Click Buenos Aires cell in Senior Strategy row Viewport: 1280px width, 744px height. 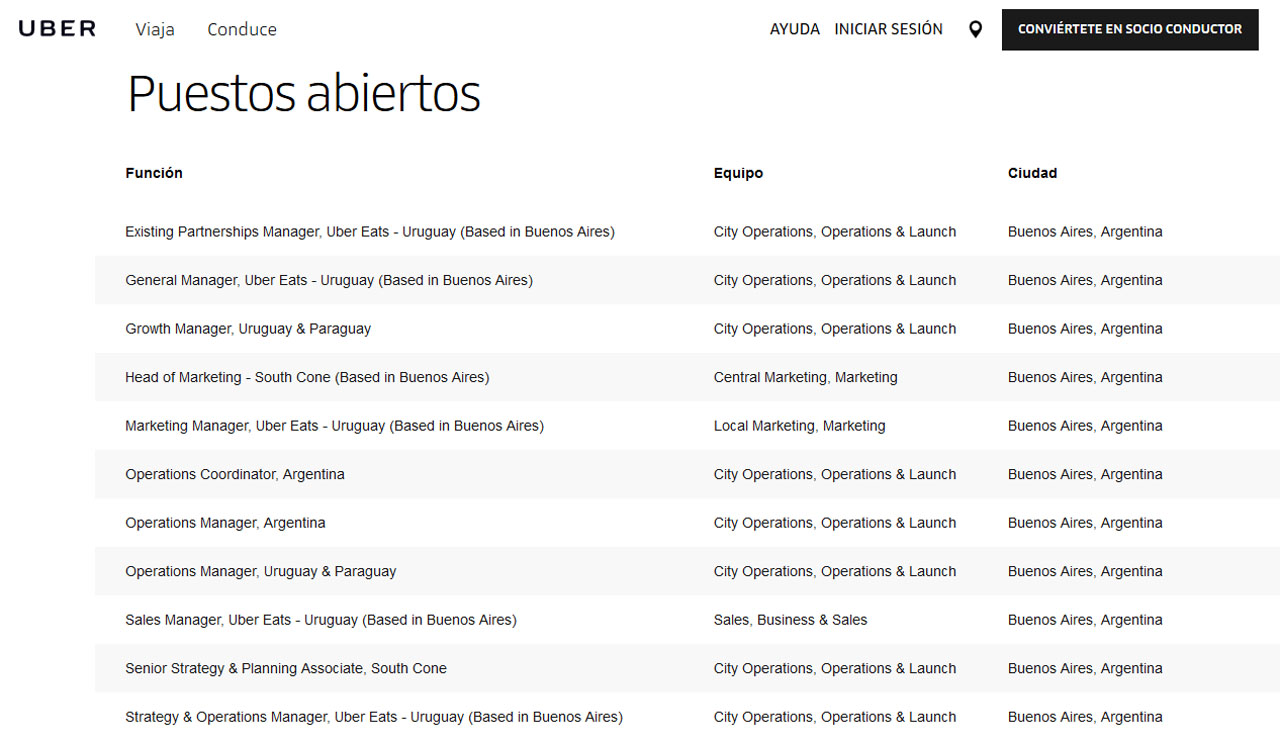[x=1085, y=668]
